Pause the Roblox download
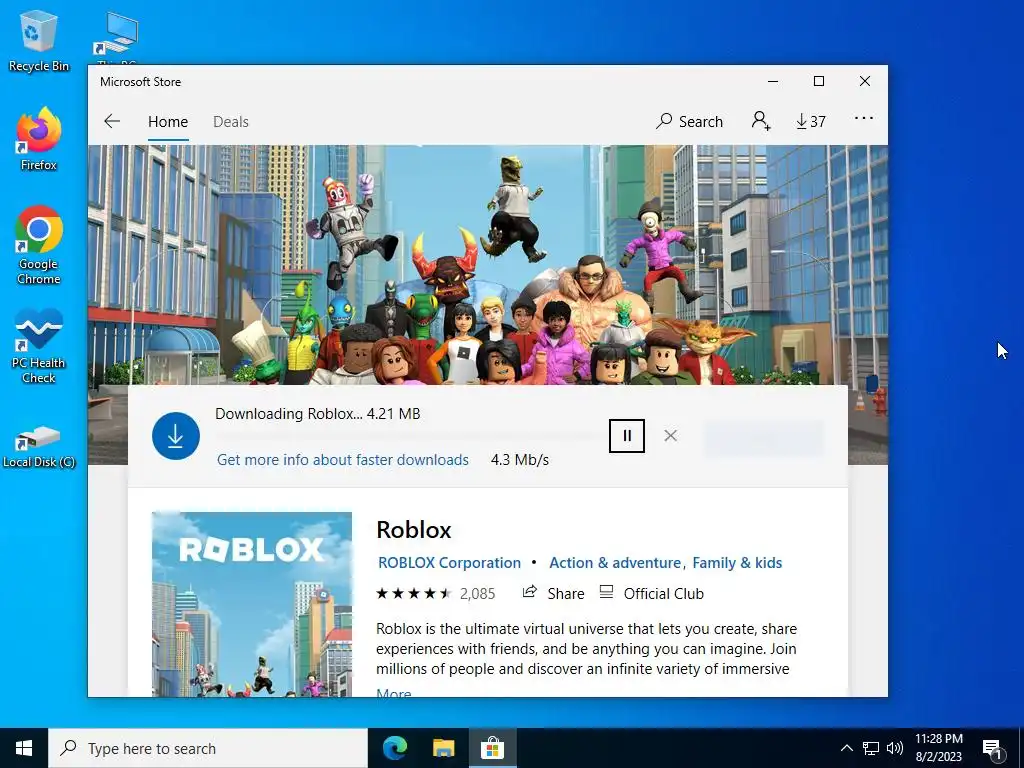The image size is (1024, 768). click(x=627, y=436)
